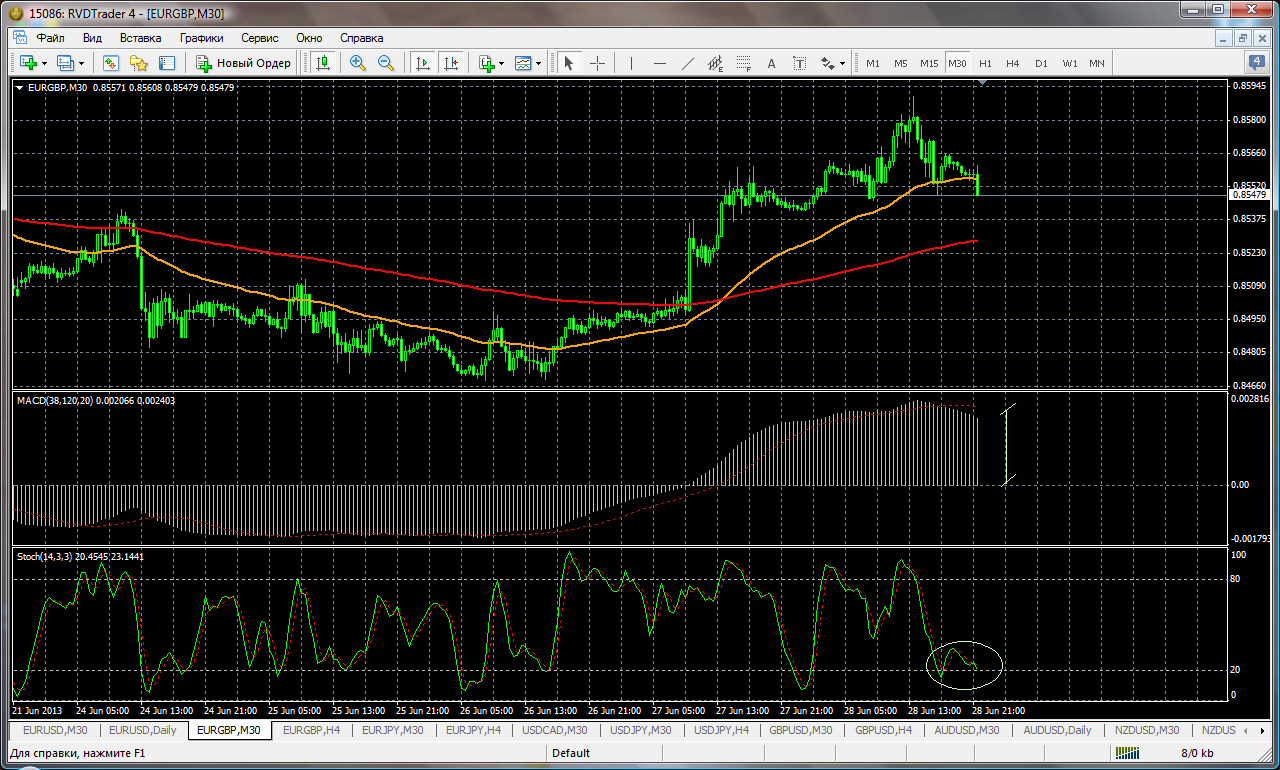Zoom in on the chart
The height and width of the screenshot is (770, 1280).
(357, 63)
